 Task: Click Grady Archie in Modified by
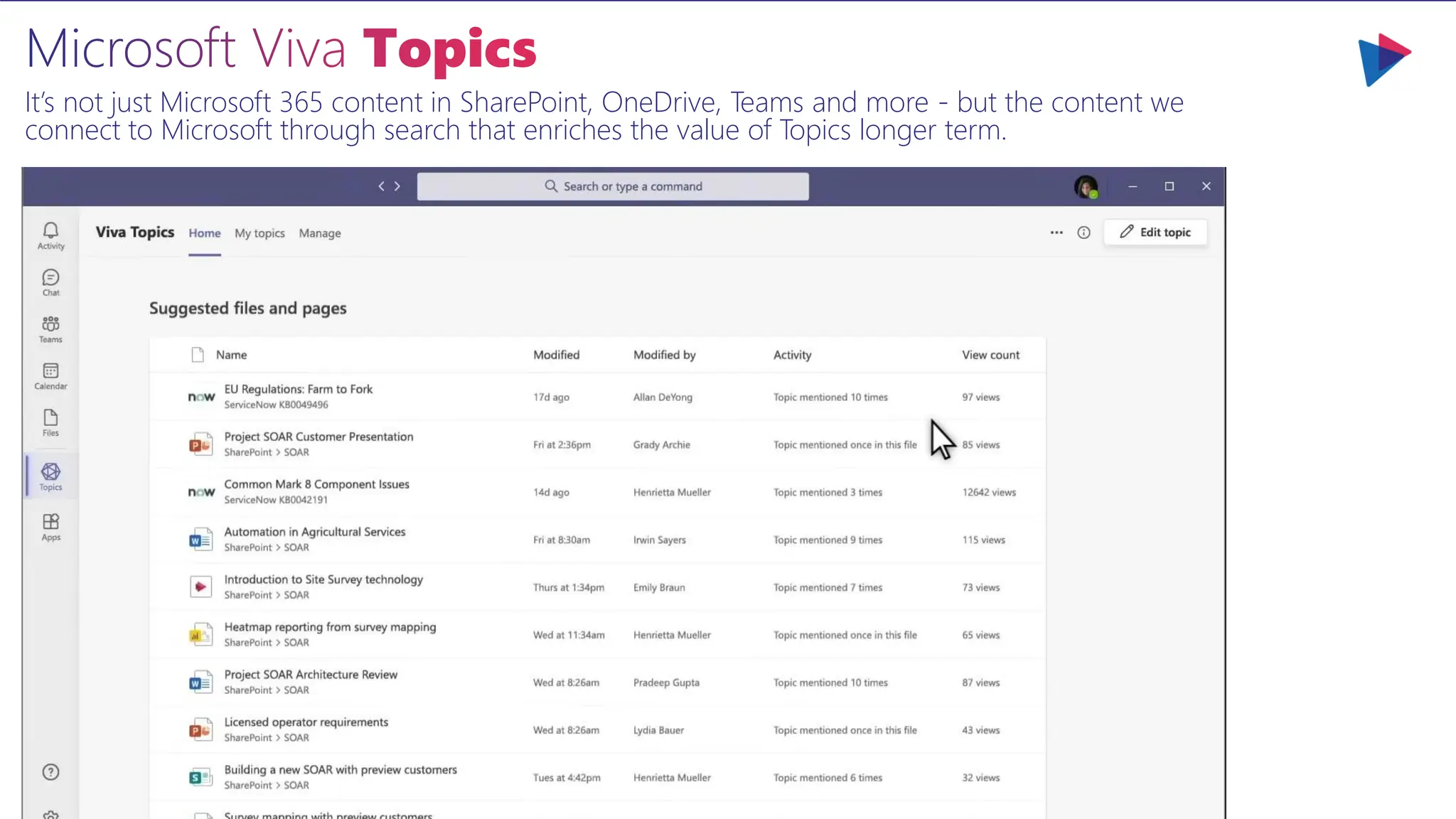coord(661,445)
